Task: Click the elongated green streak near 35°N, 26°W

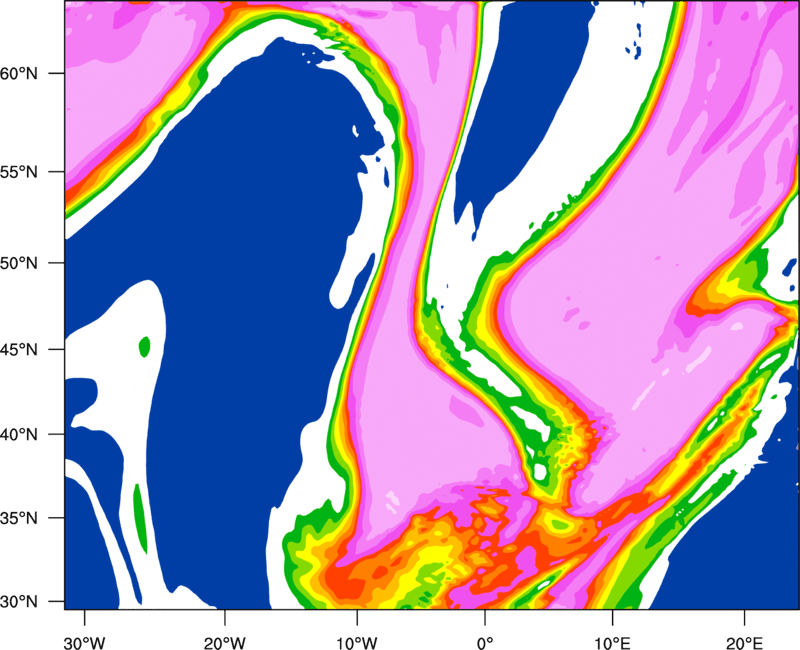Action: 139,518
